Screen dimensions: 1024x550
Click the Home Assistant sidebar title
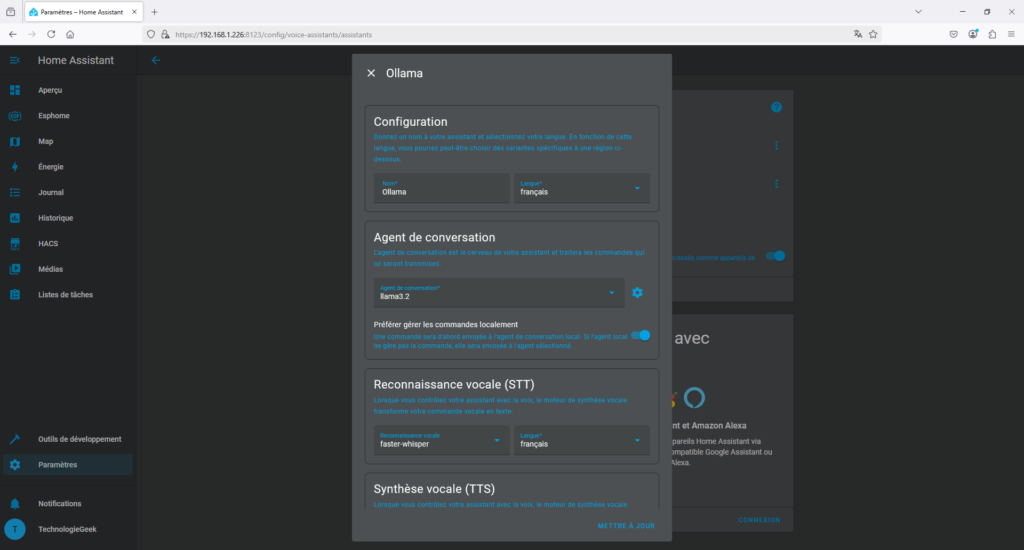click(x=76, y=60)
